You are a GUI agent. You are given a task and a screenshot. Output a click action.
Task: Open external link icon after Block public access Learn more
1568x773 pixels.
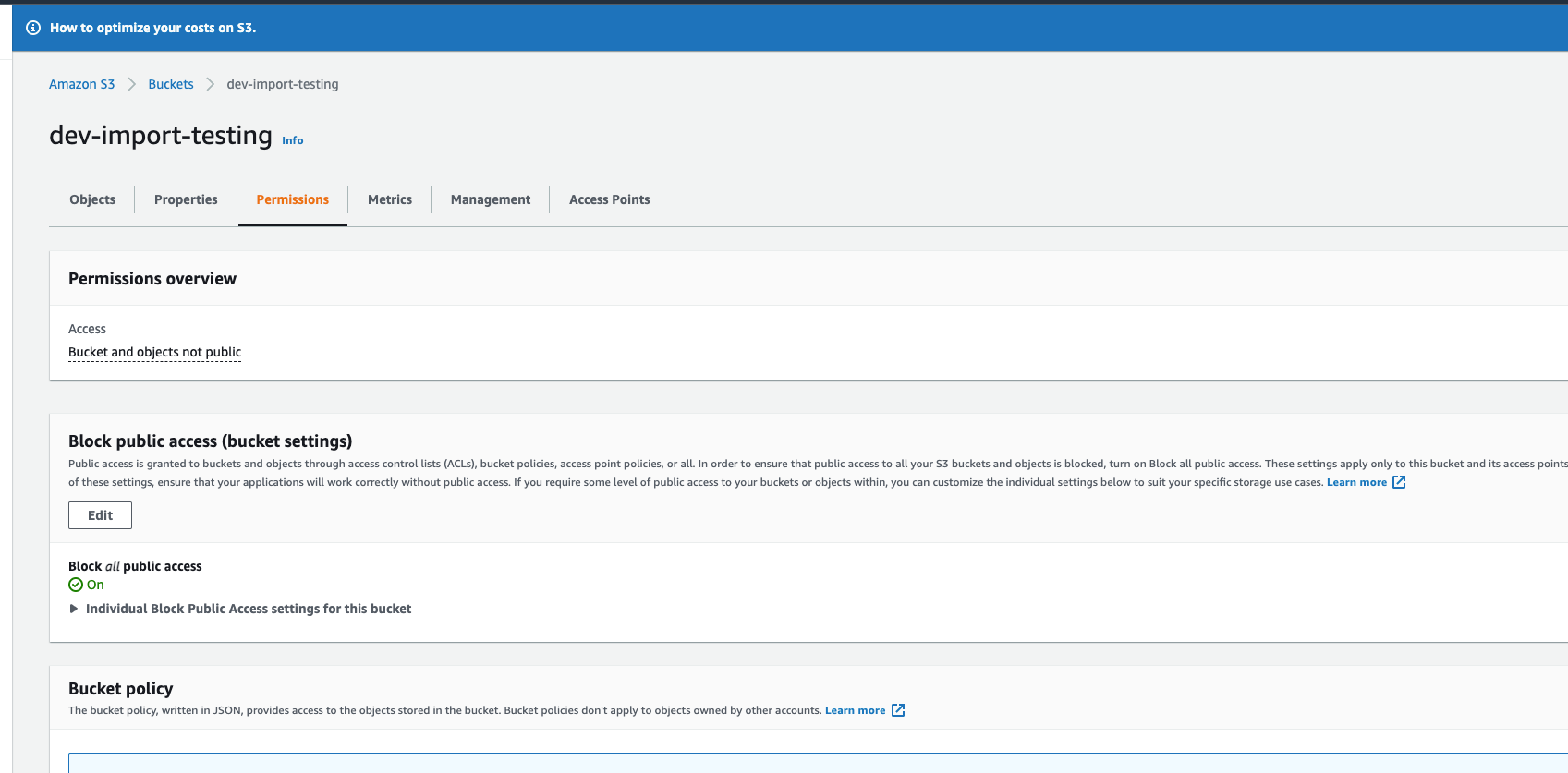pos(1399,482)
